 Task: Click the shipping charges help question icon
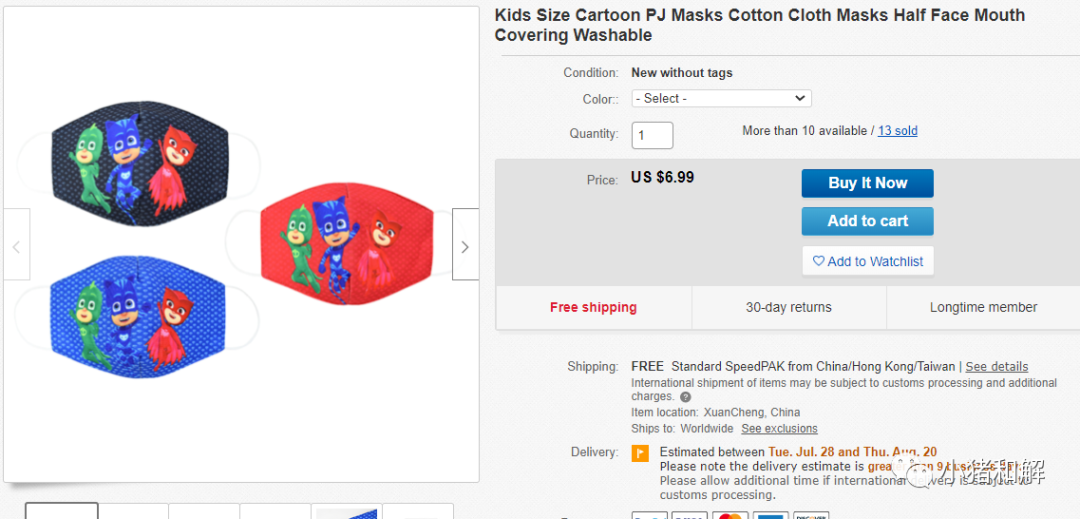(x=685, y=397)
